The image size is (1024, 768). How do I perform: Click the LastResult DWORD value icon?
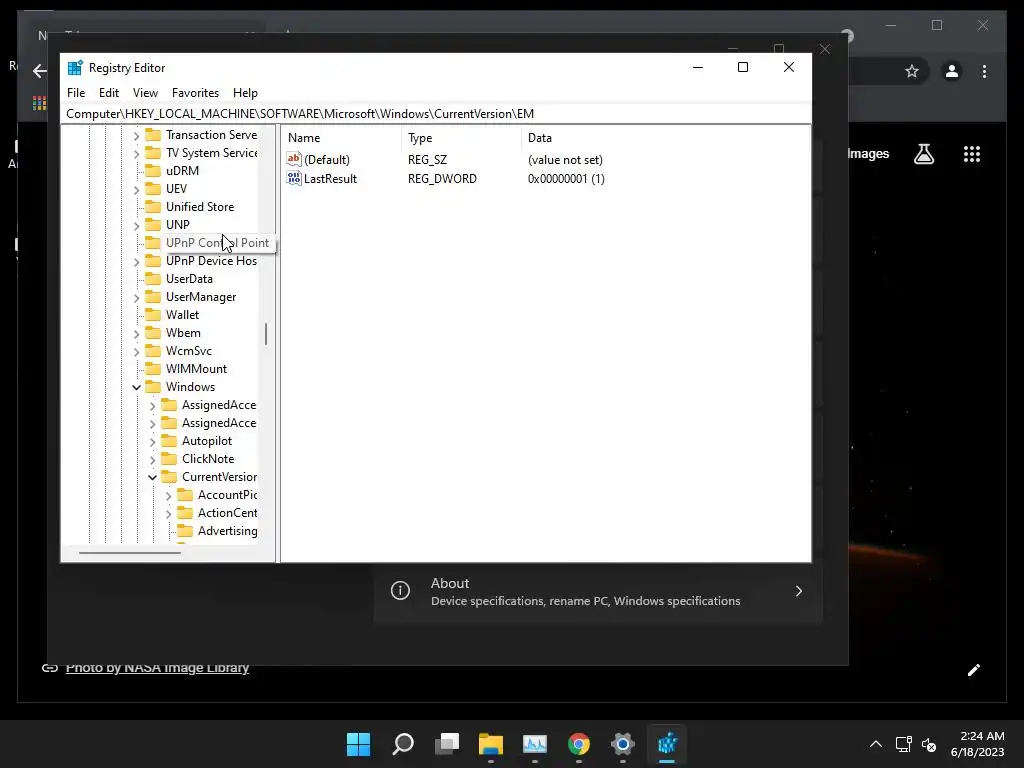[x=294, y=178]
